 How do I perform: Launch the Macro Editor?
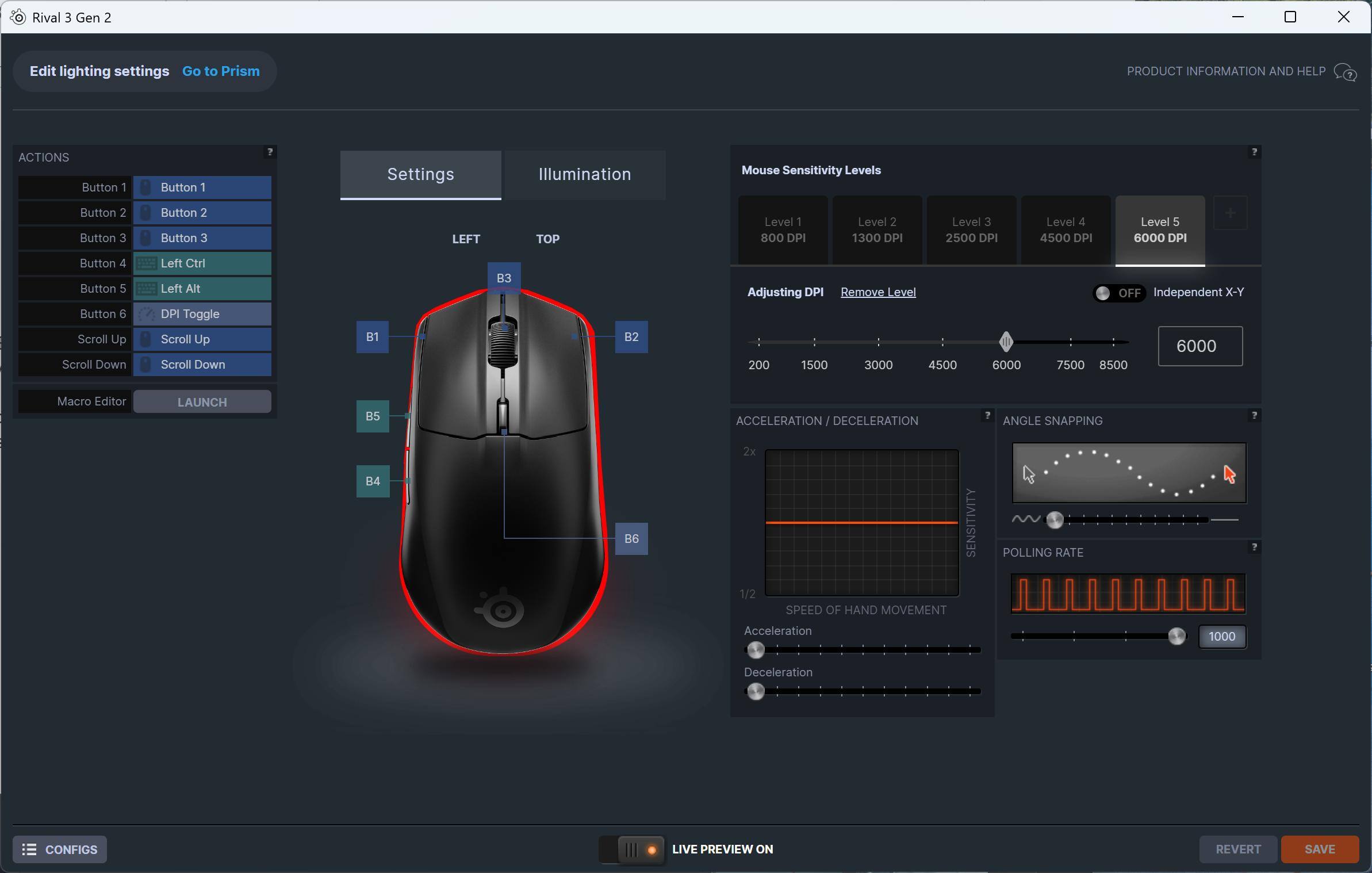[x=202, y=402]
